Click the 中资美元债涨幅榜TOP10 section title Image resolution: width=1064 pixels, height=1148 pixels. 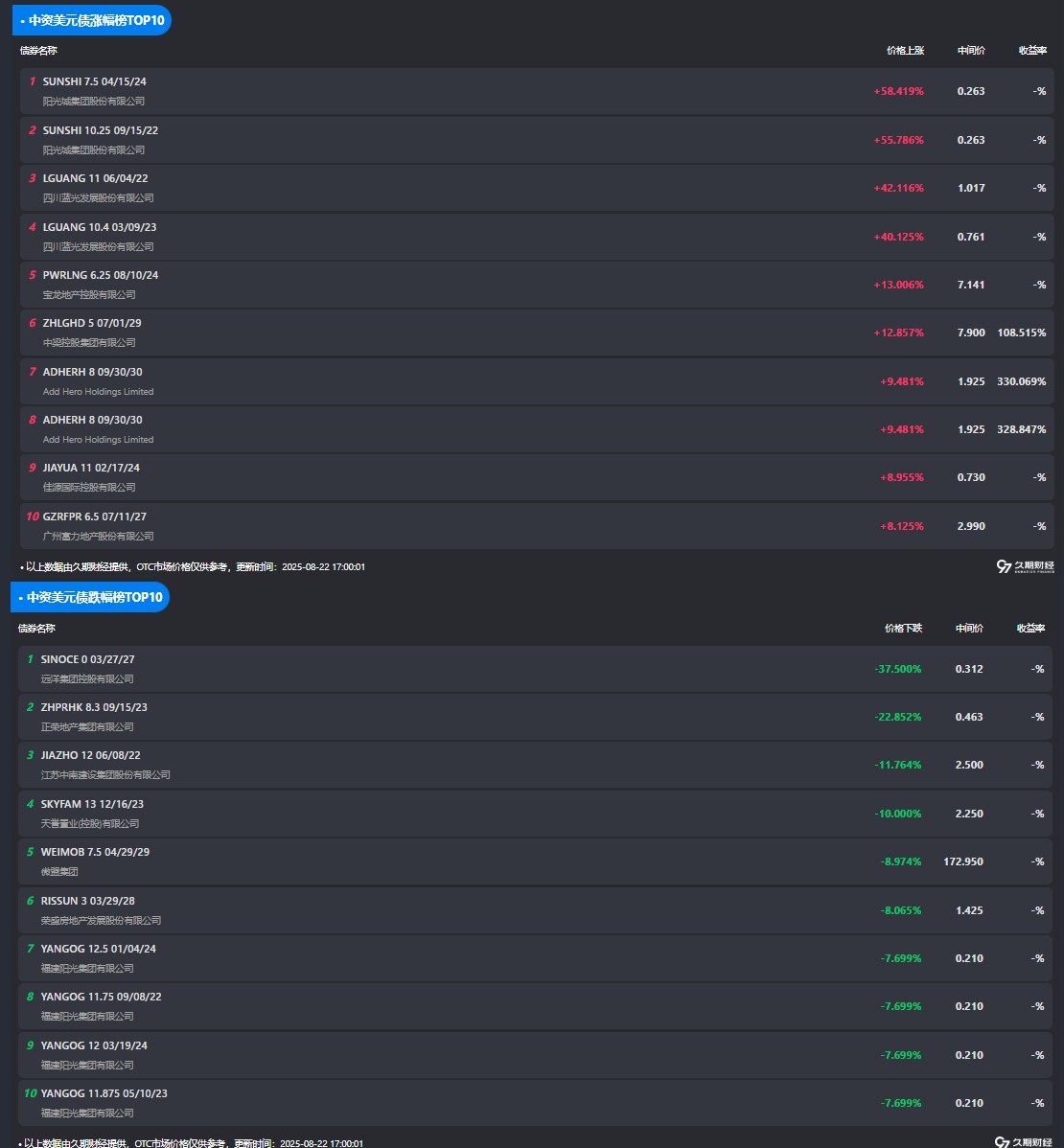(x=91, y=20)
